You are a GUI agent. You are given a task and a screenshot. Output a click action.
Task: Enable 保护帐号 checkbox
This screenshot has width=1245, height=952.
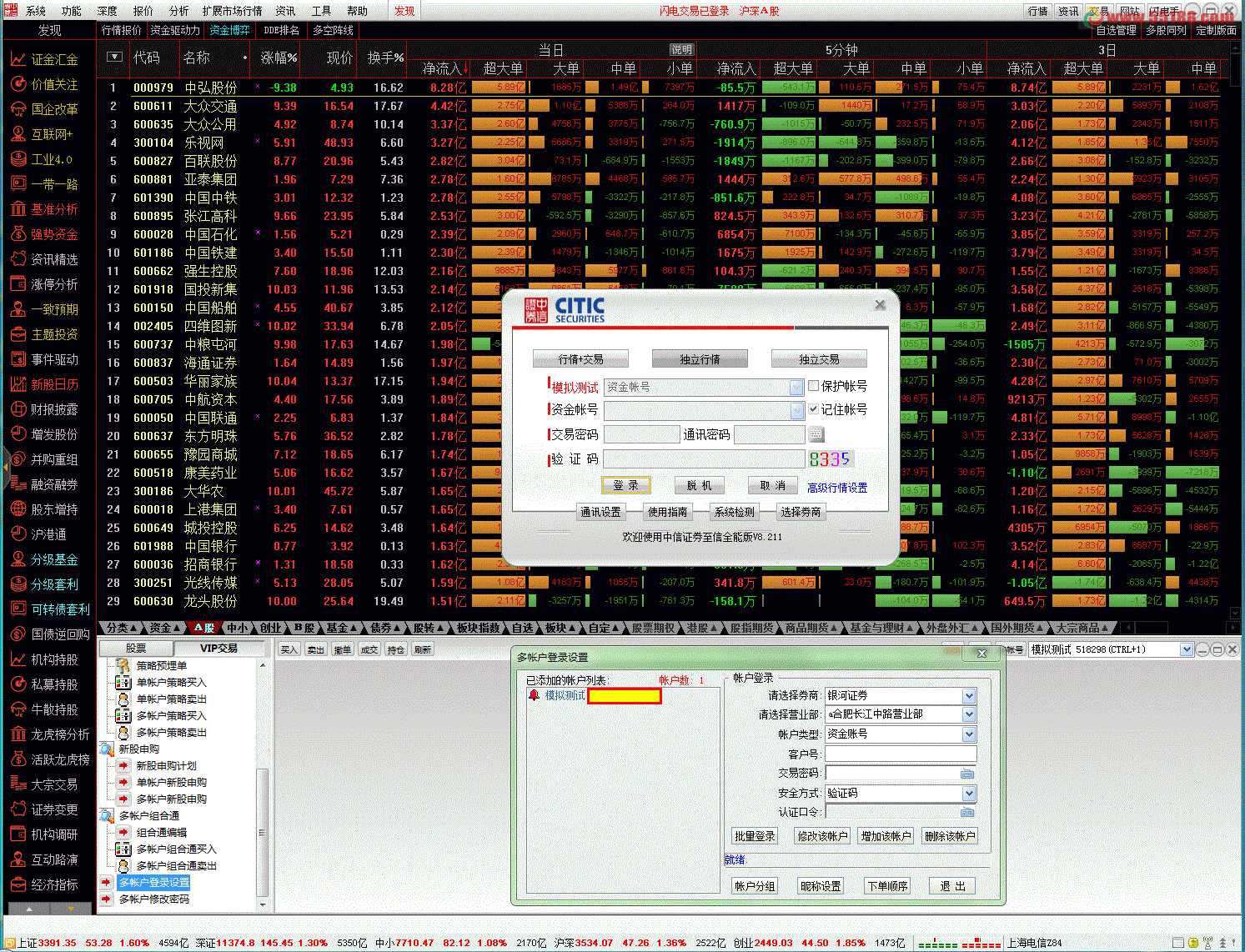pos(814,386)
